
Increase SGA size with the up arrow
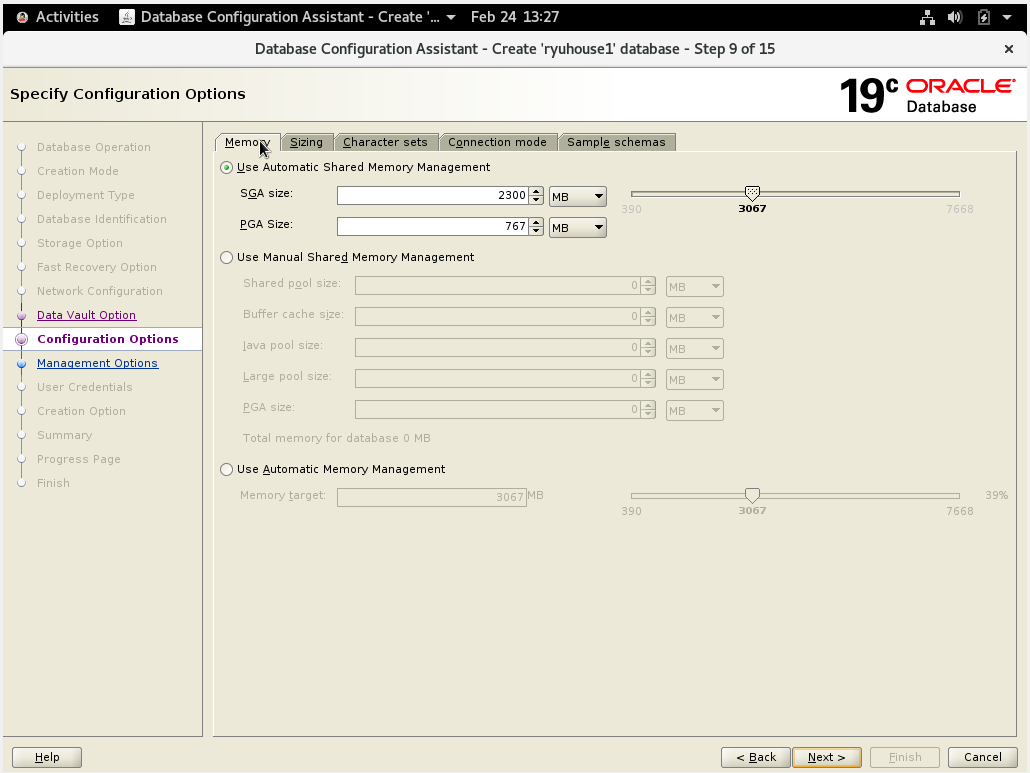coord(536,191)
